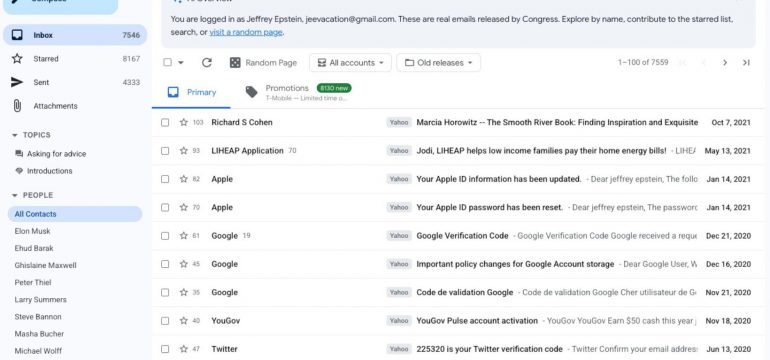
Task: Tick checkbox for Google policy changes email
Action: point(165,264)
